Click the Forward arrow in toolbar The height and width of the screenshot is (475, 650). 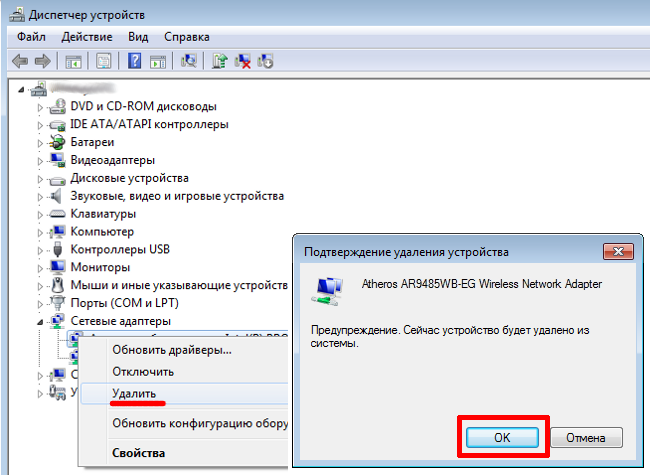pos(42,61)
